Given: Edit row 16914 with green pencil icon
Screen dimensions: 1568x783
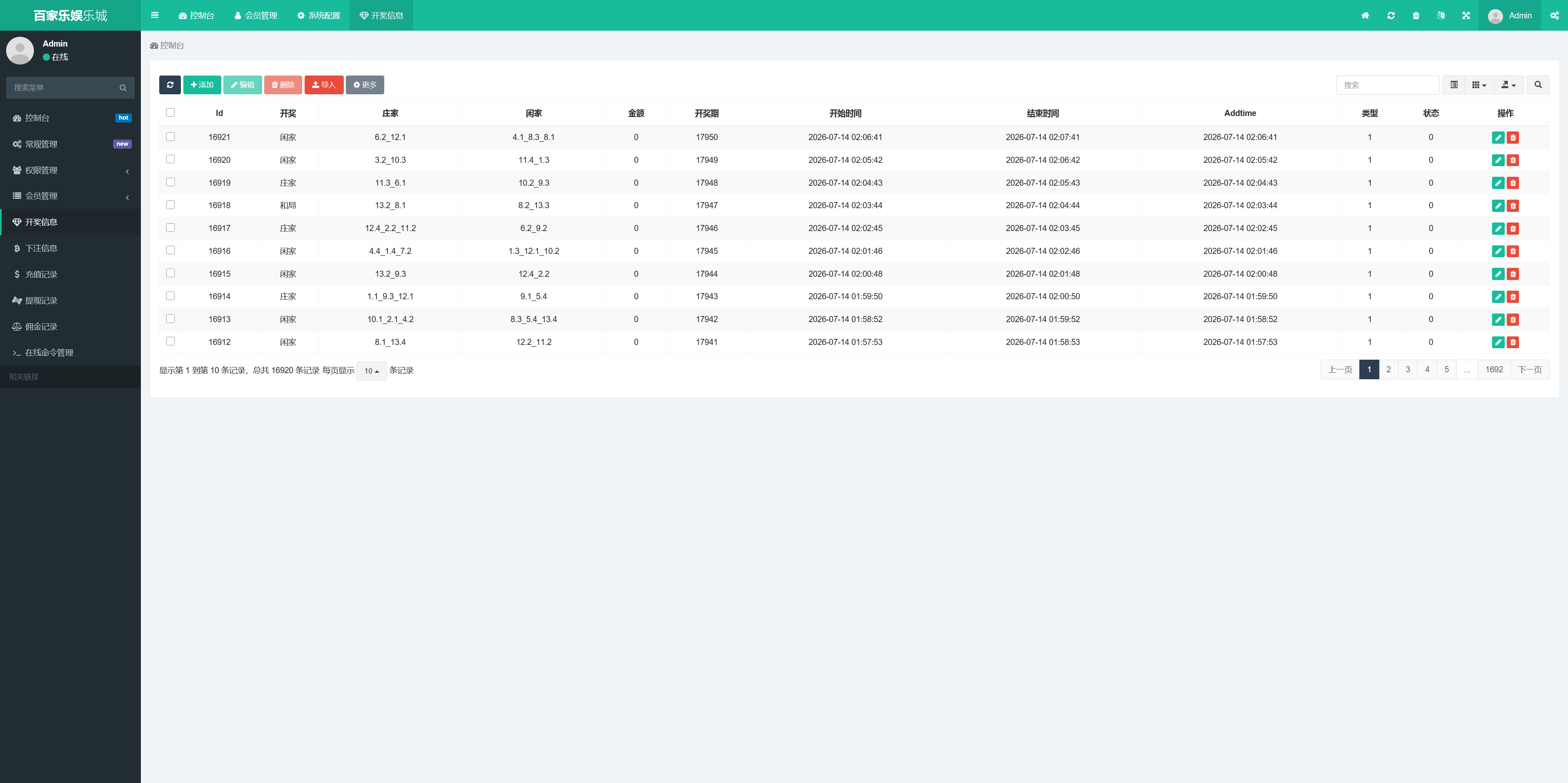Looking at the screenshot, I should pyautogui.click(x=1498, y=296).
